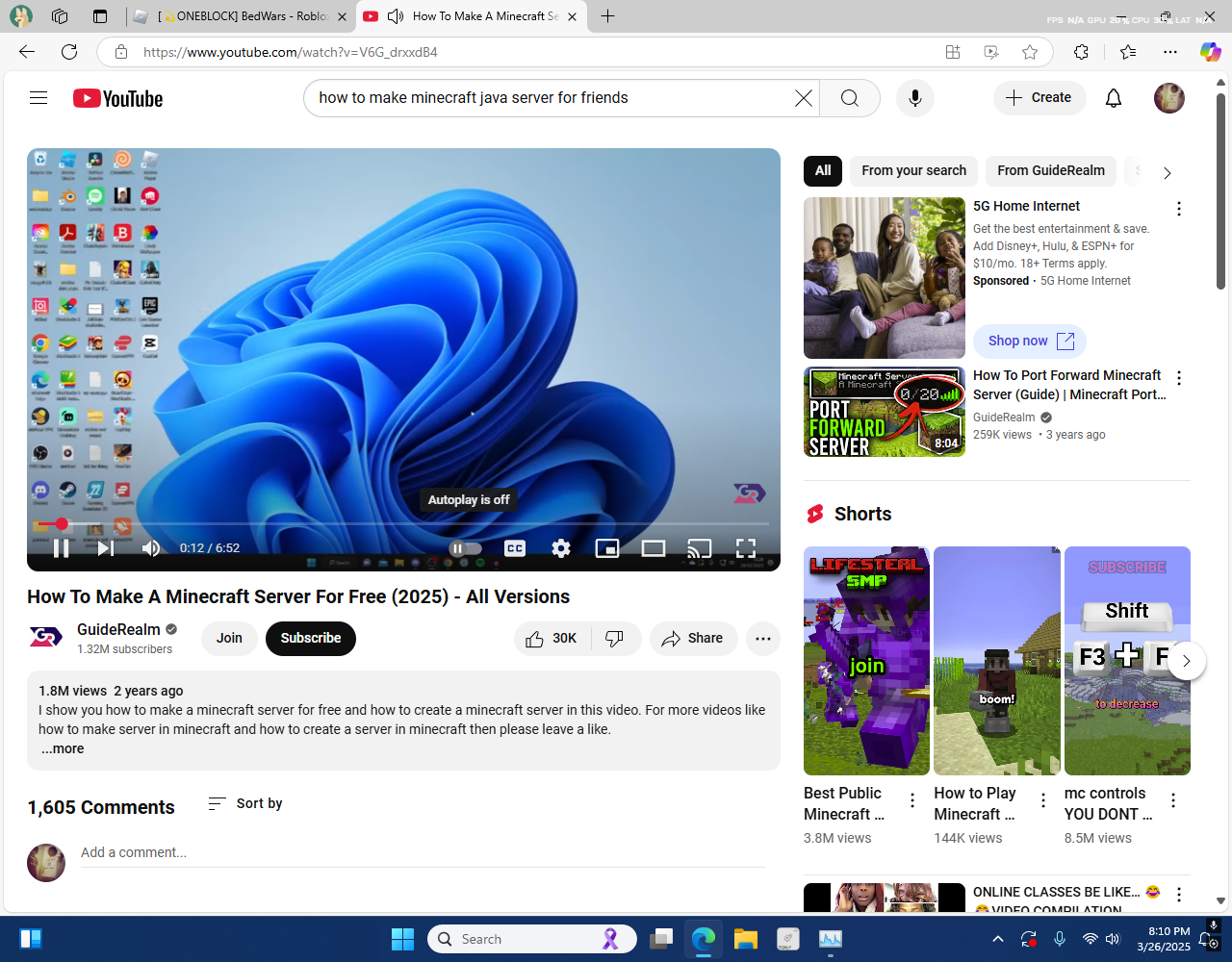Open Create menu button

1039,98
